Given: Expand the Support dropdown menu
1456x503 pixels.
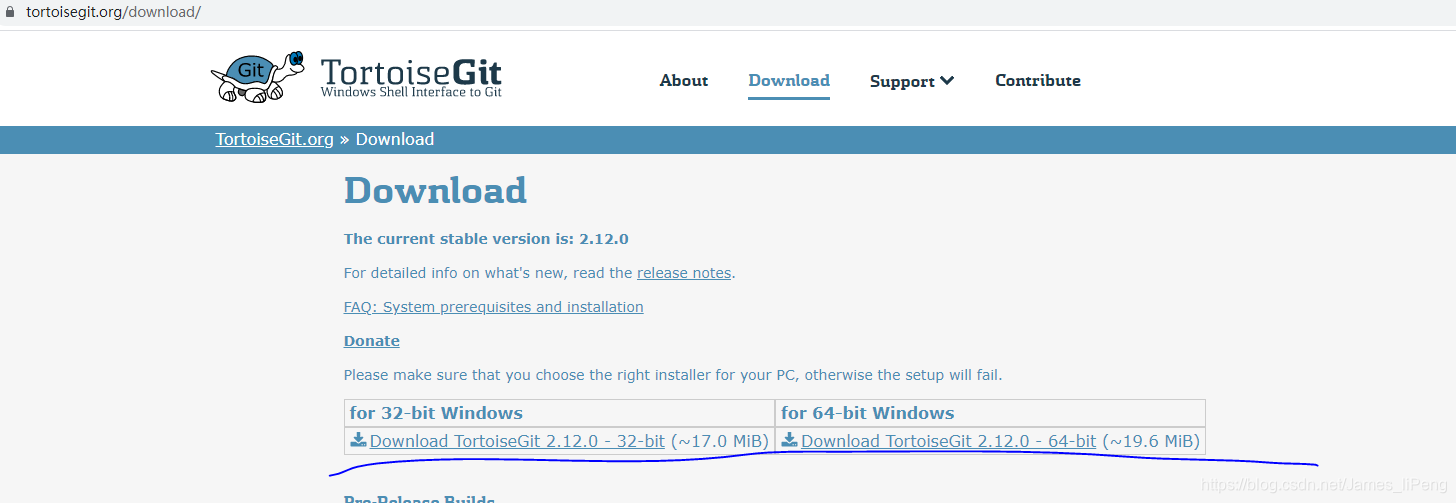Looking at the screenshot, I should pos(912,81).
